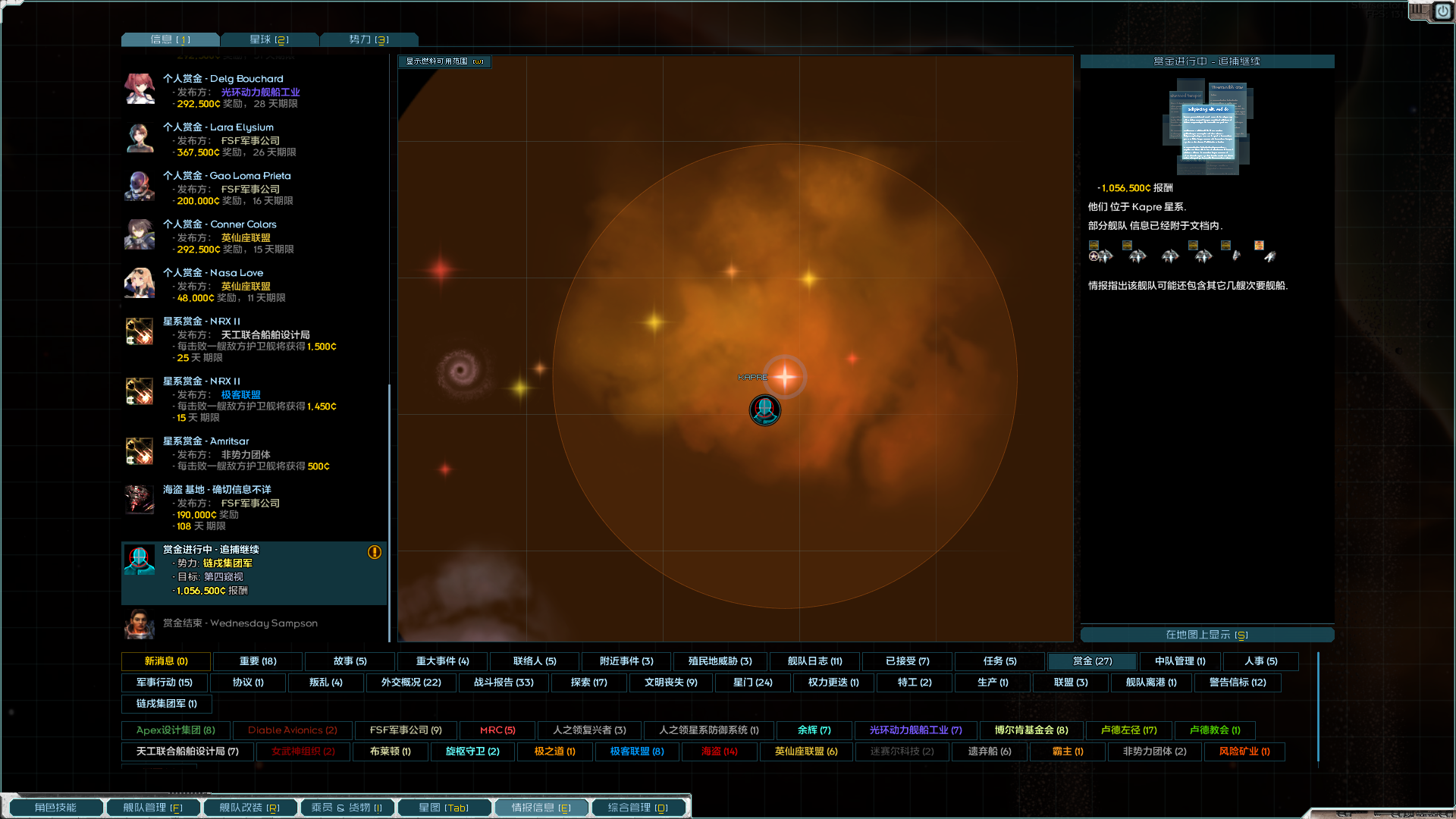Click the yellow warning icon on tracked bounty
The image size is (1456, 819).
(x=375, y=552)
